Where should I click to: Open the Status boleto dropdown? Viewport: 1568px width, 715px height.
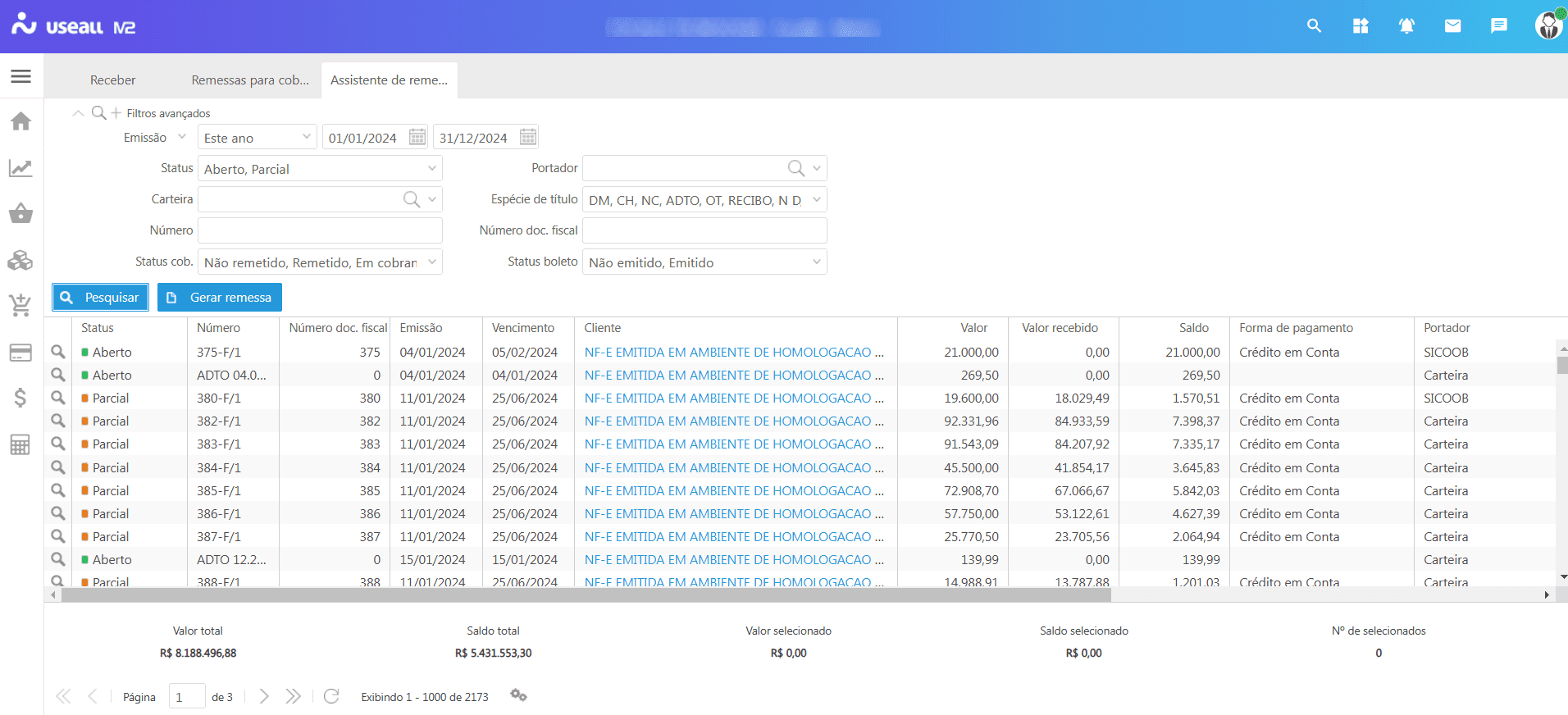pyautogui.click(x=816, y=262)
